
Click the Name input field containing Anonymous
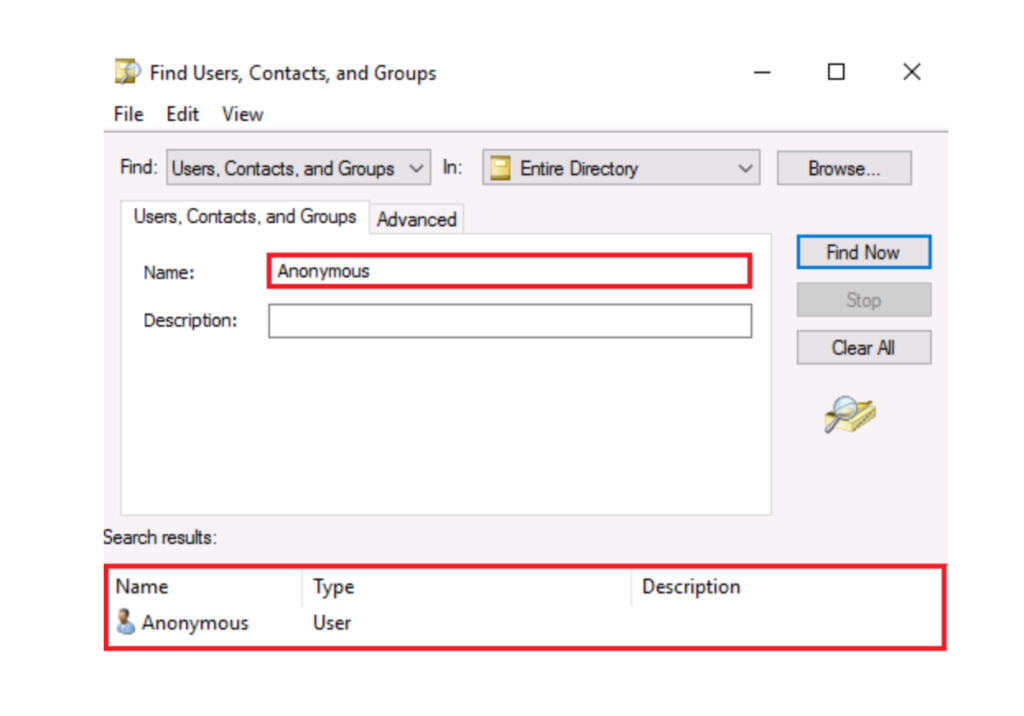(508, 271)
